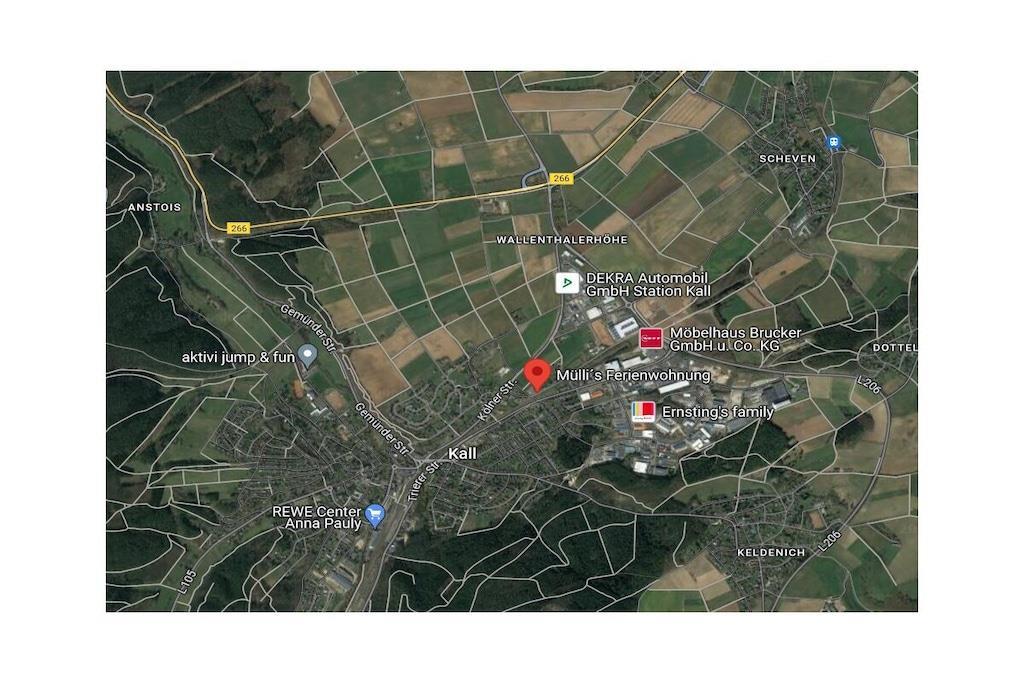This screenshot has width=1024, height=683.
Task: Click the DEKRA Automobil GmbH Station Kall label
Action: tap(647, 285)
